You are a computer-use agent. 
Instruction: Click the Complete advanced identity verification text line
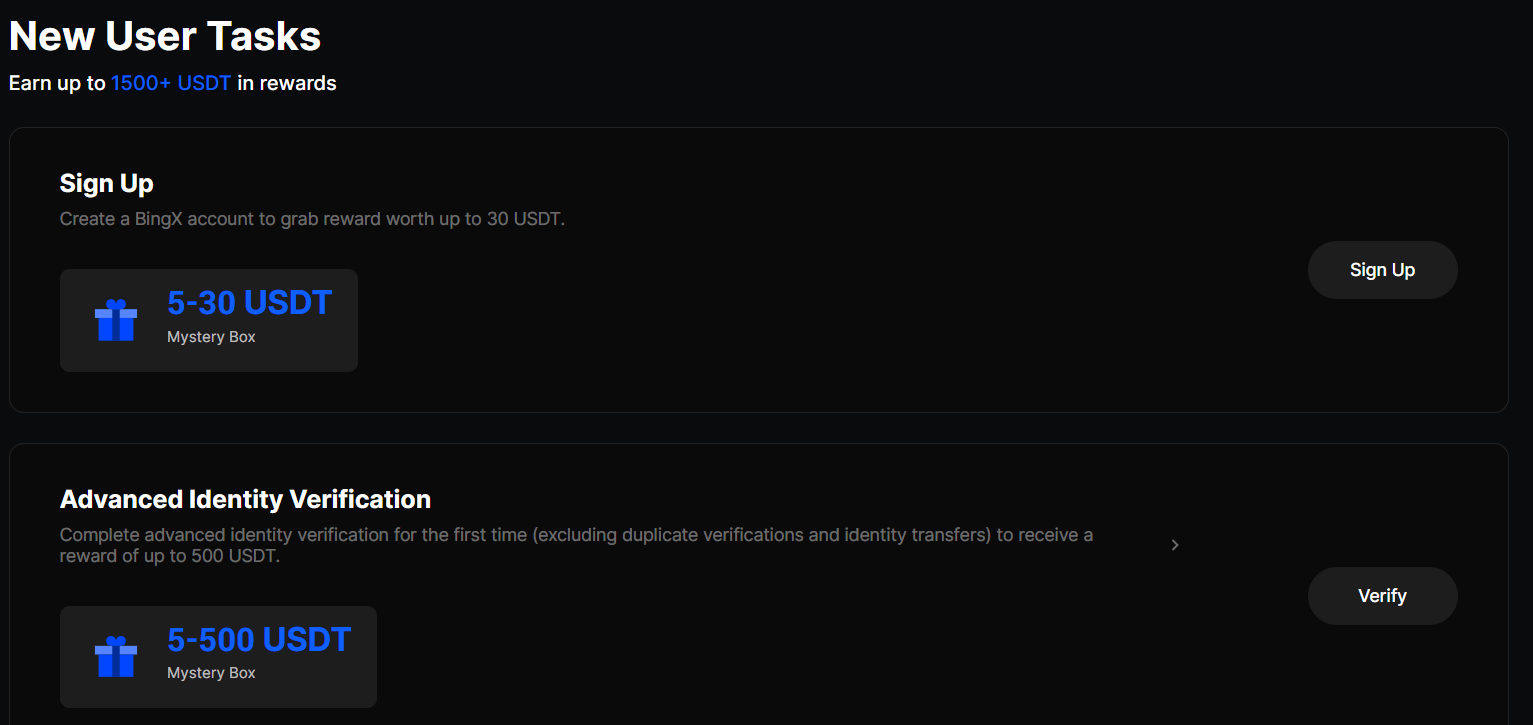[576, 535]
